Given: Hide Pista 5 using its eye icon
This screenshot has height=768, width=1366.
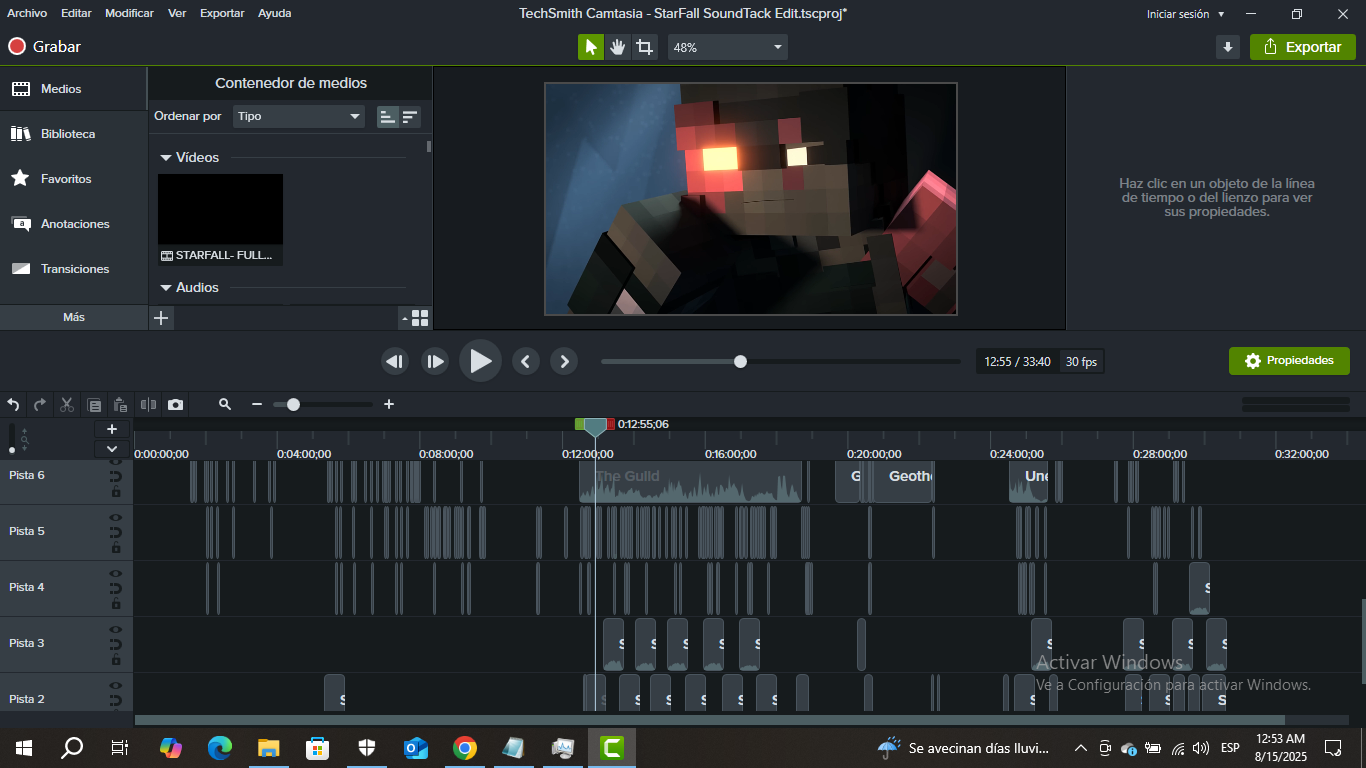Looking at the screenshot, I should pos(116,517).
